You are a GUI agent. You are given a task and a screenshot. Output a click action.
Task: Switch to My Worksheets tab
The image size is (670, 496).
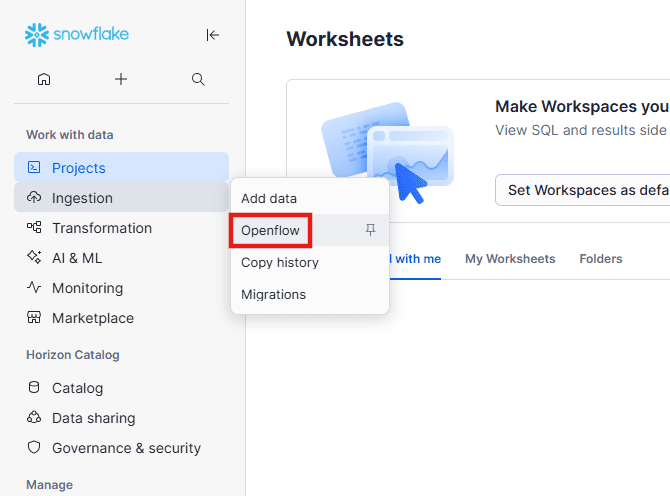[x=510, y=259]
